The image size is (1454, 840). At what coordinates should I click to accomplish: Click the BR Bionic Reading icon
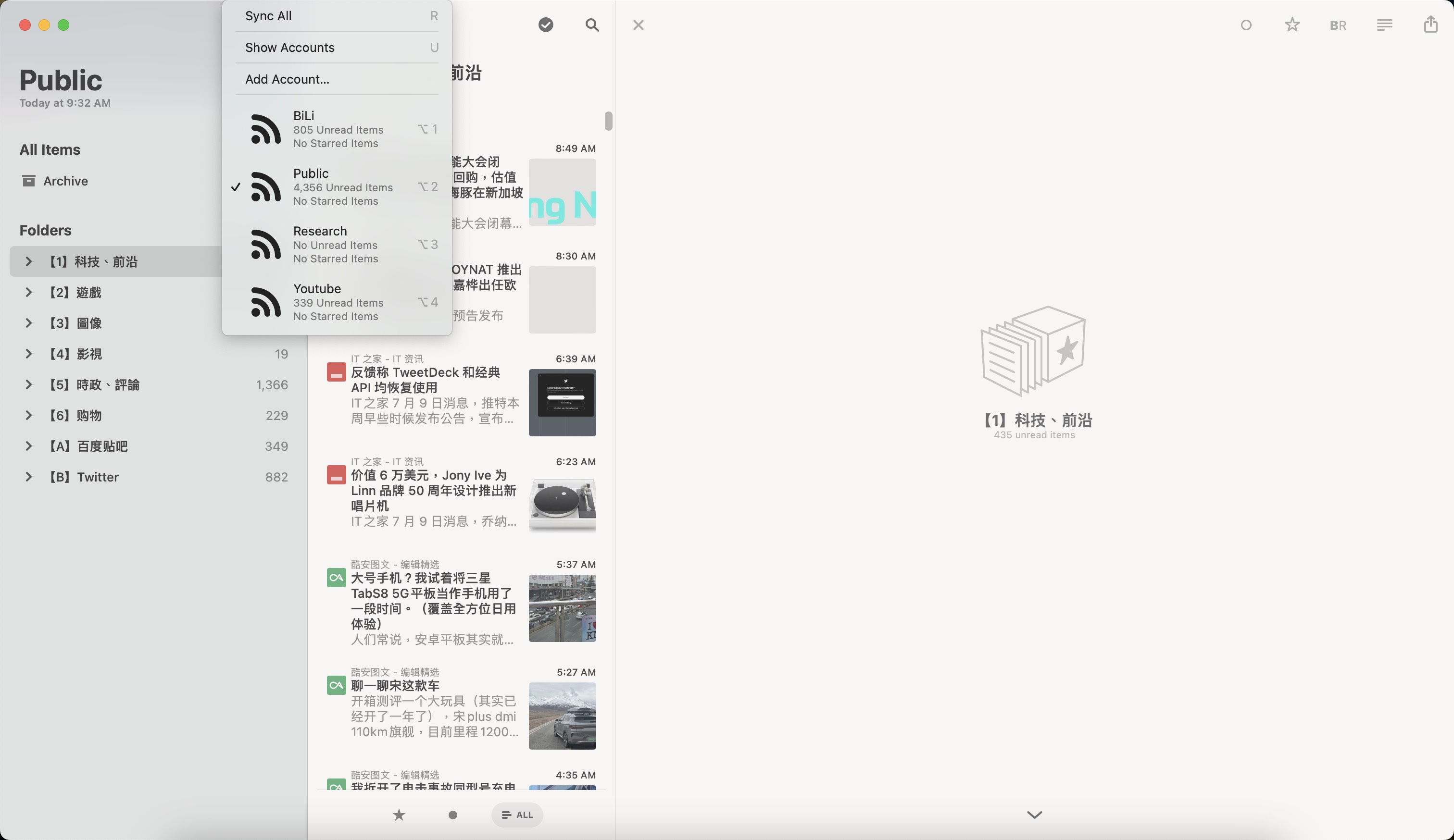pyautogui.click(x=1338, y=25)
